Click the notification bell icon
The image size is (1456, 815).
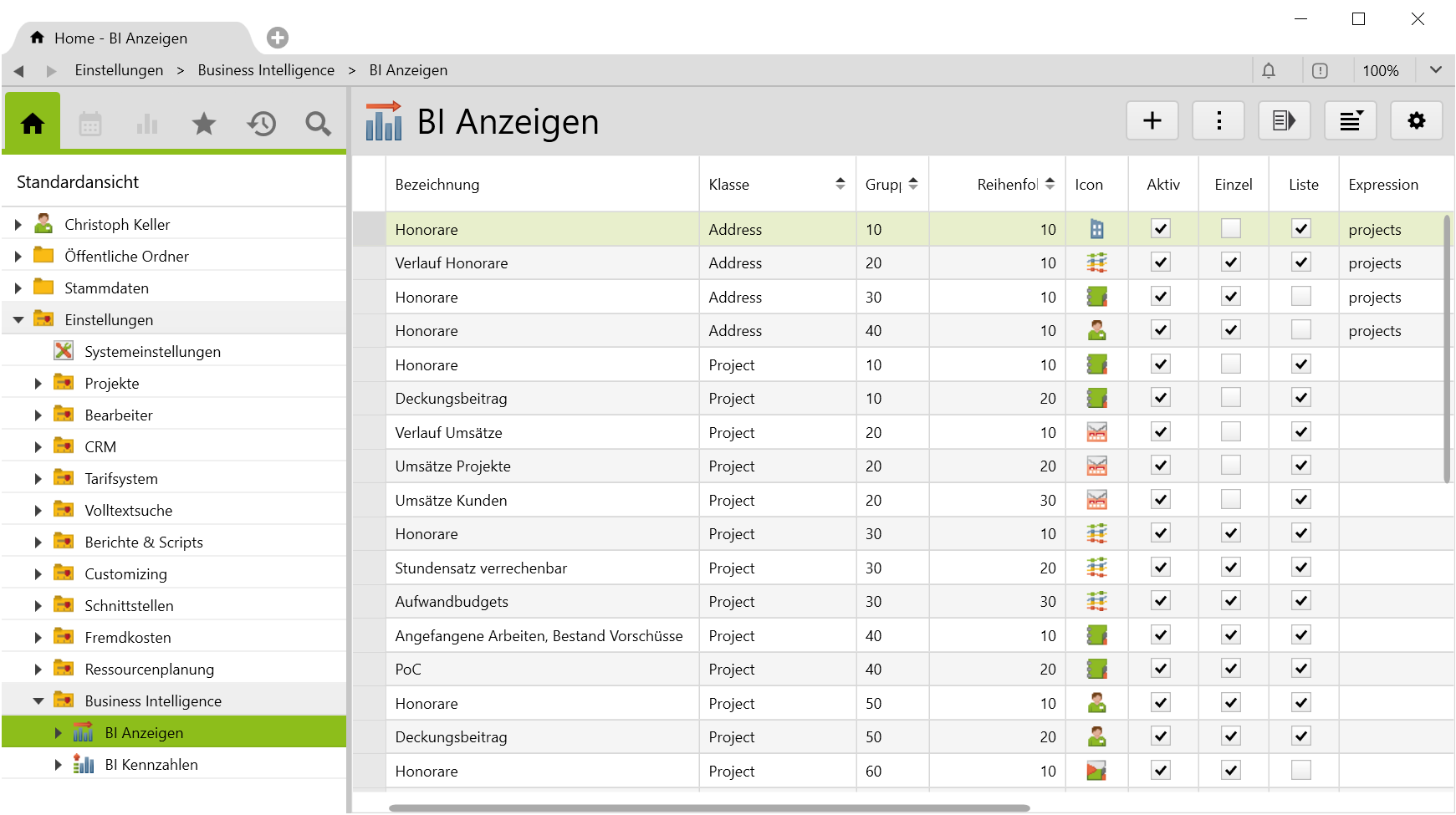pyautogui.click(x=1269, y=71)
